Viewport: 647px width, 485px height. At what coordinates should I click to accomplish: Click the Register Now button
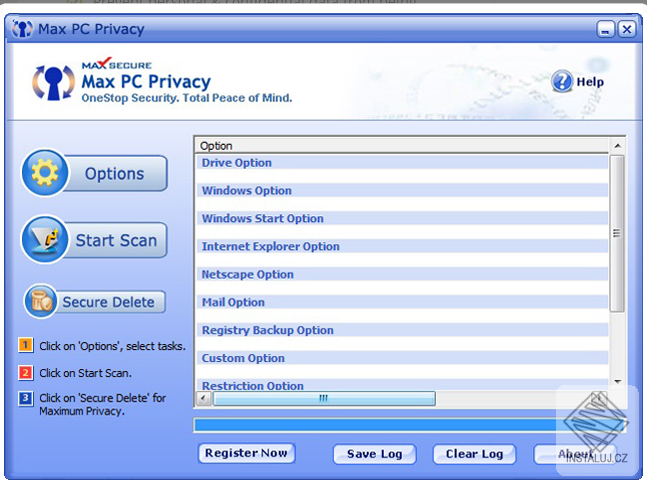246,453
